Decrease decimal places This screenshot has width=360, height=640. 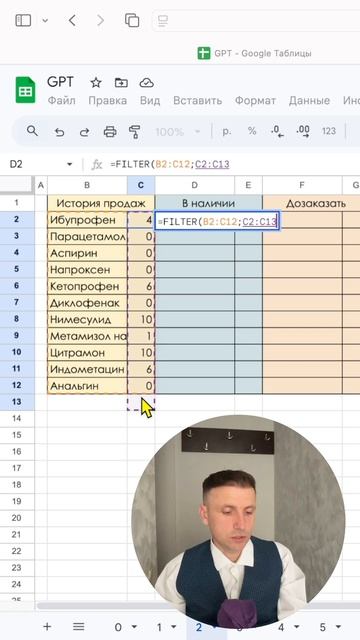click(277, 131)
